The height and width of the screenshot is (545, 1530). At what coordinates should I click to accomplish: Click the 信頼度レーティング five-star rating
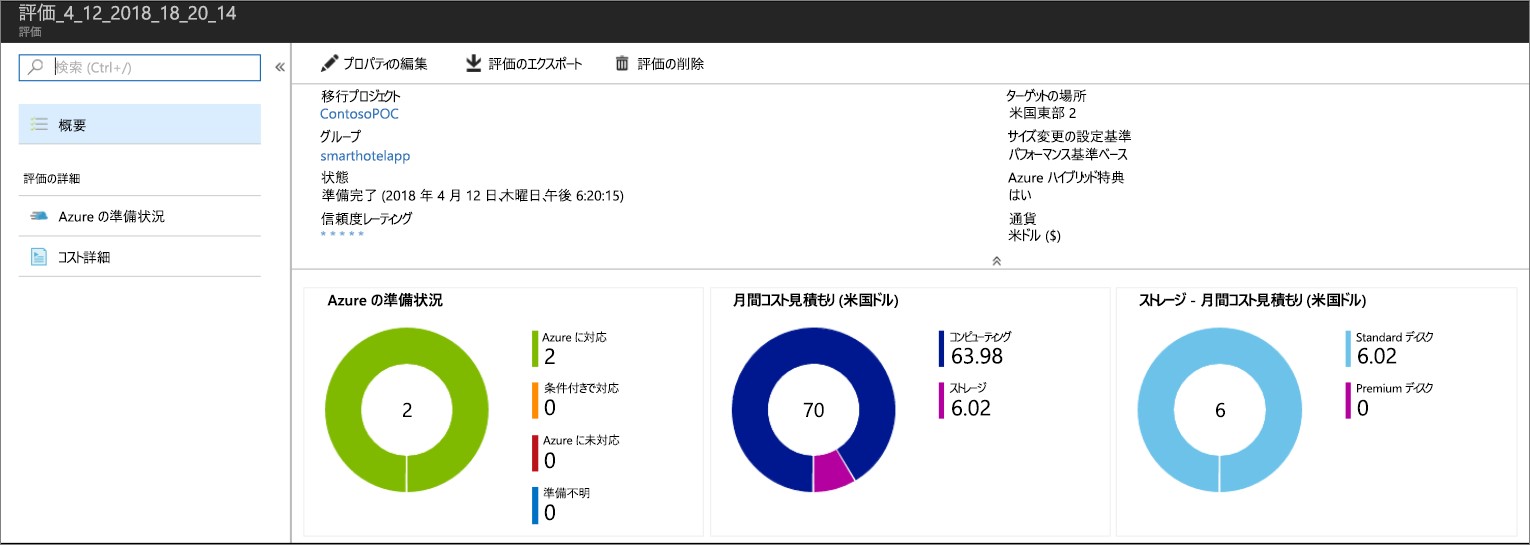(342, 234)
